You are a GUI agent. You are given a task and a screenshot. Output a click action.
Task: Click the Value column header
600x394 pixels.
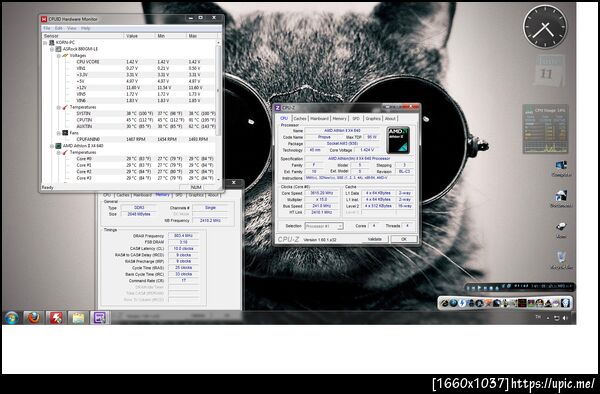(x=140, y=36)
